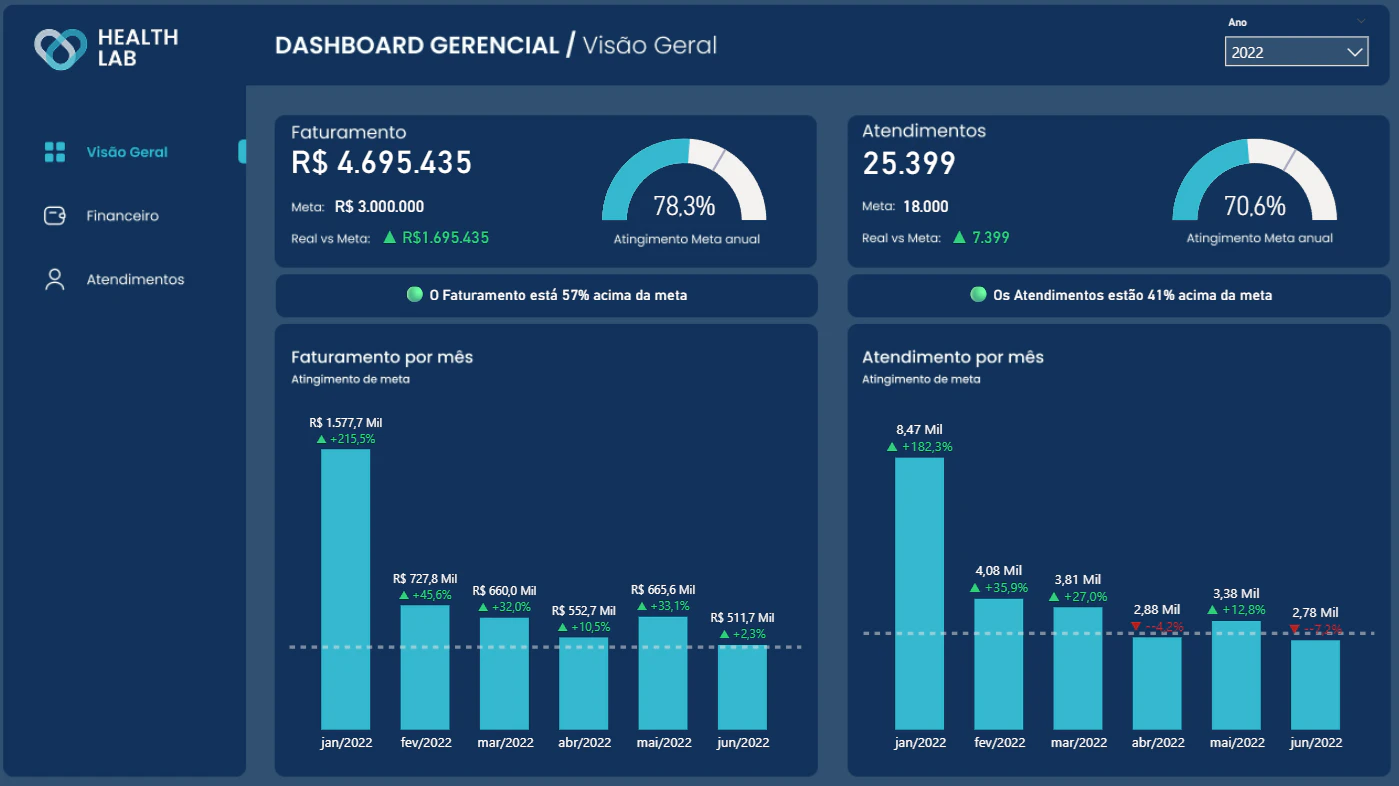
Task: Click the +45,6% variation label
Action: pos(432,595)
